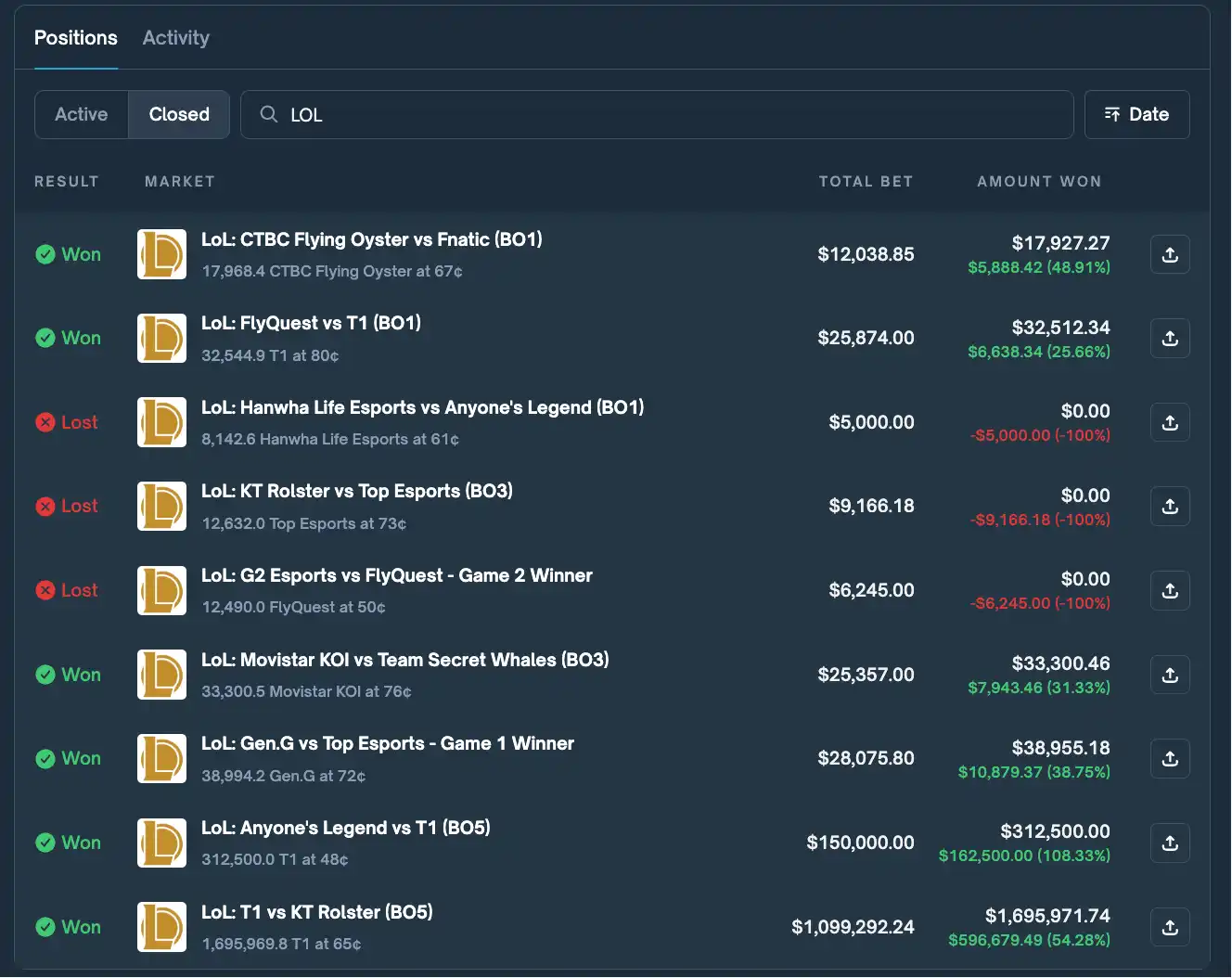Click the share icon on the FlyQuest vs T1 row

[1170, 338]
